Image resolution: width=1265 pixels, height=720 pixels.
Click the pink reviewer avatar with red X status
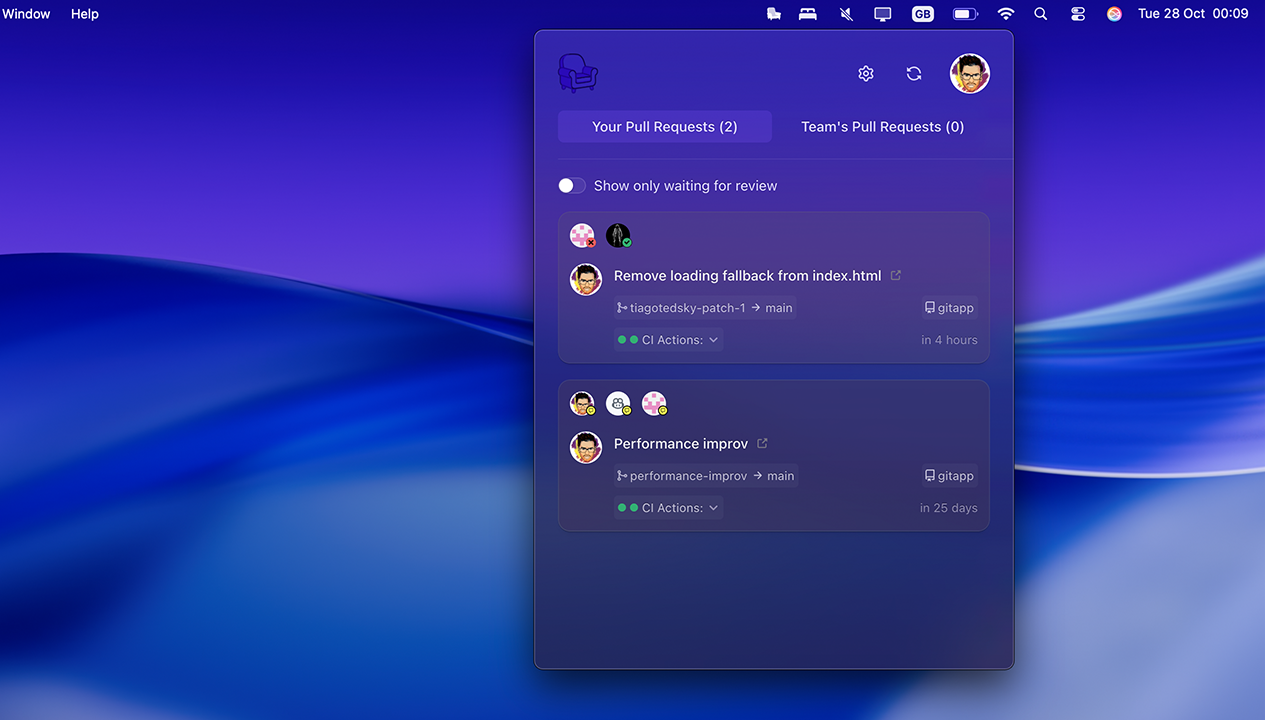[x=582, y=236]
